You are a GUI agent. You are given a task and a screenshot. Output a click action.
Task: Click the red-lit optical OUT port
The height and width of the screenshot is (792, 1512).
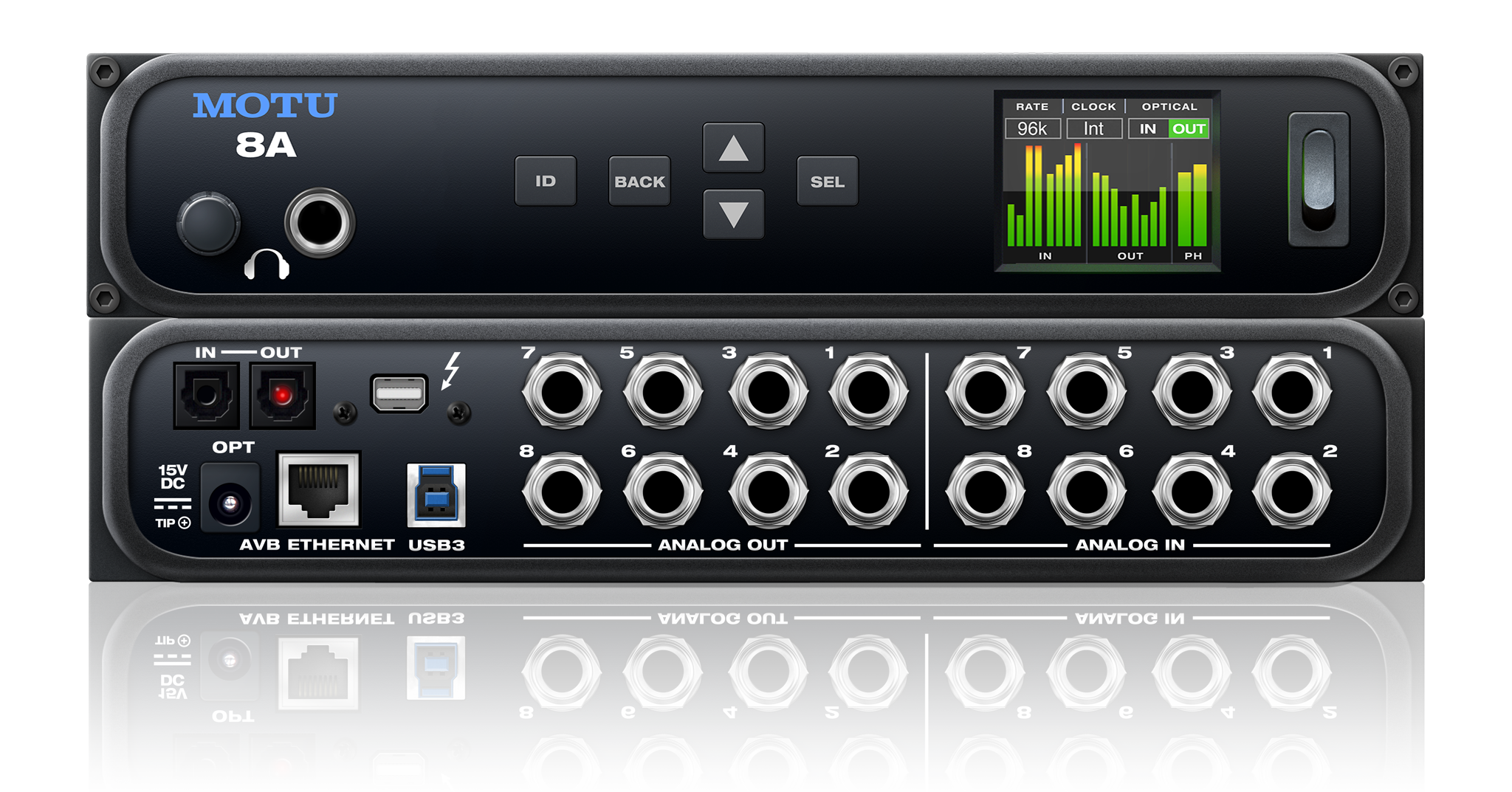coord(283,396)
